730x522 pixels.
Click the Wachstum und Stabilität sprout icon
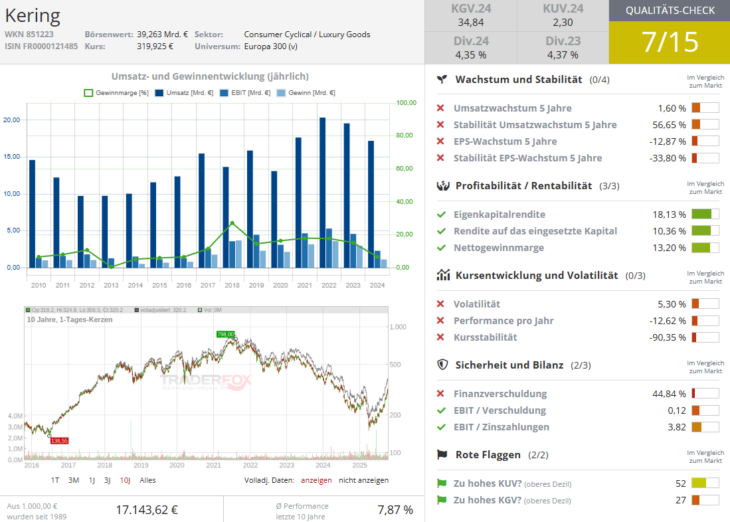click(441, 79)
